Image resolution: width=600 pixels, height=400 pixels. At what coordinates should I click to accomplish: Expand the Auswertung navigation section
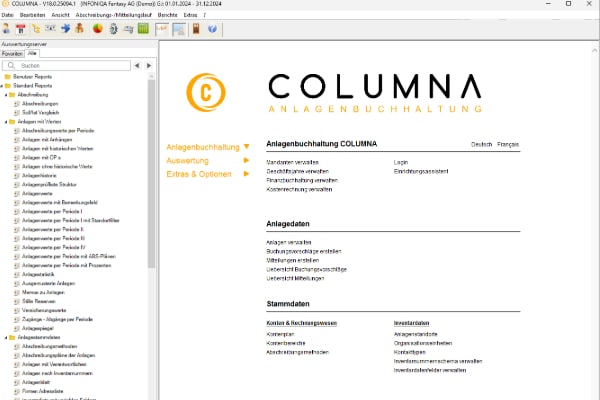pyautogui.click(x=246, y=160)
